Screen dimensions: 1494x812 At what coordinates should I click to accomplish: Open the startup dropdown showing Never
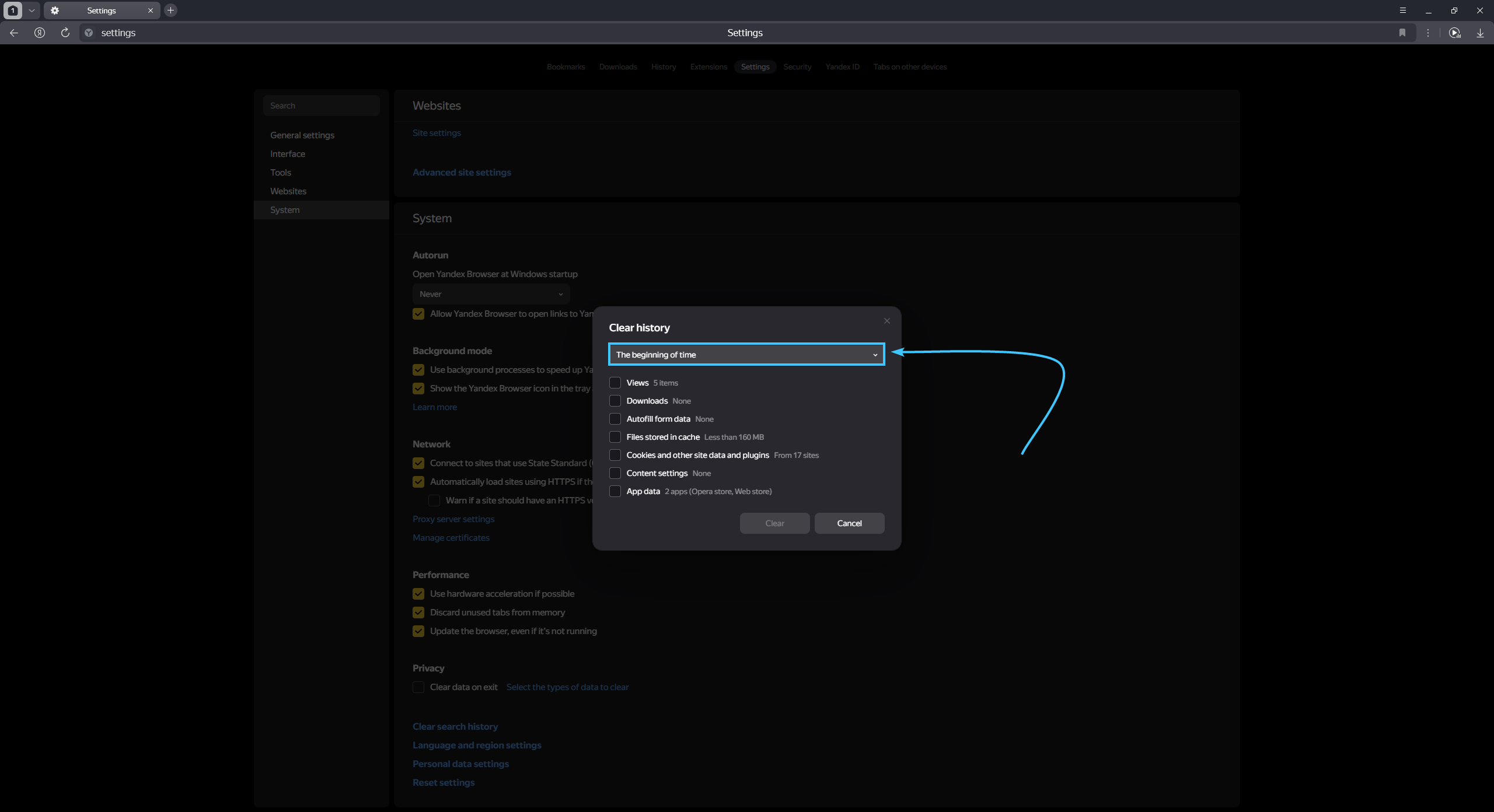[x=491, y=294]
